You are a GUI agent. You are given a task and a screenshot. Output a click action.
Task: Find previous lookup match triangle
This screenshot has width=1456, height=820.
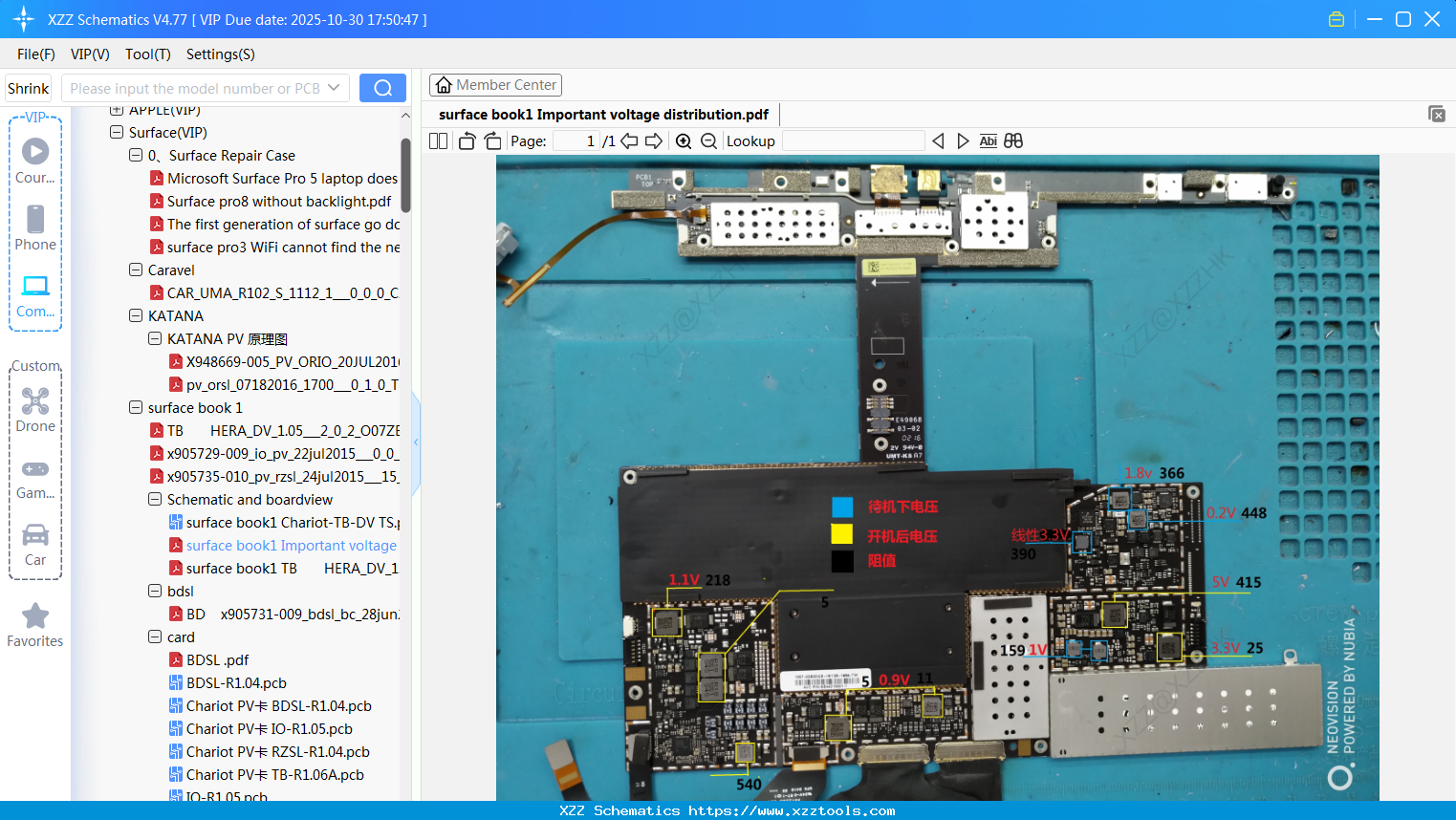pyautogui.click(x=938, y=140)
